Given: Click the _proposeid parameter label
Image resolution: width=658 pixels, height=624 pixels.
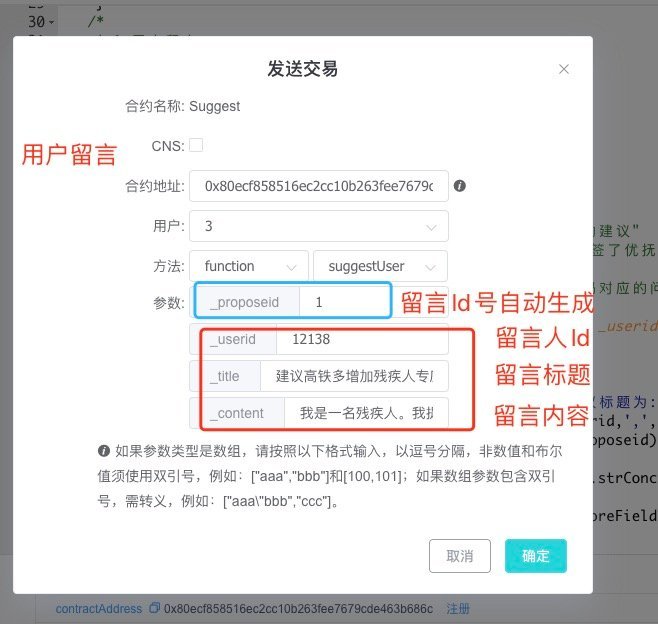Looking at the screenshot, I should pos(244,302).
